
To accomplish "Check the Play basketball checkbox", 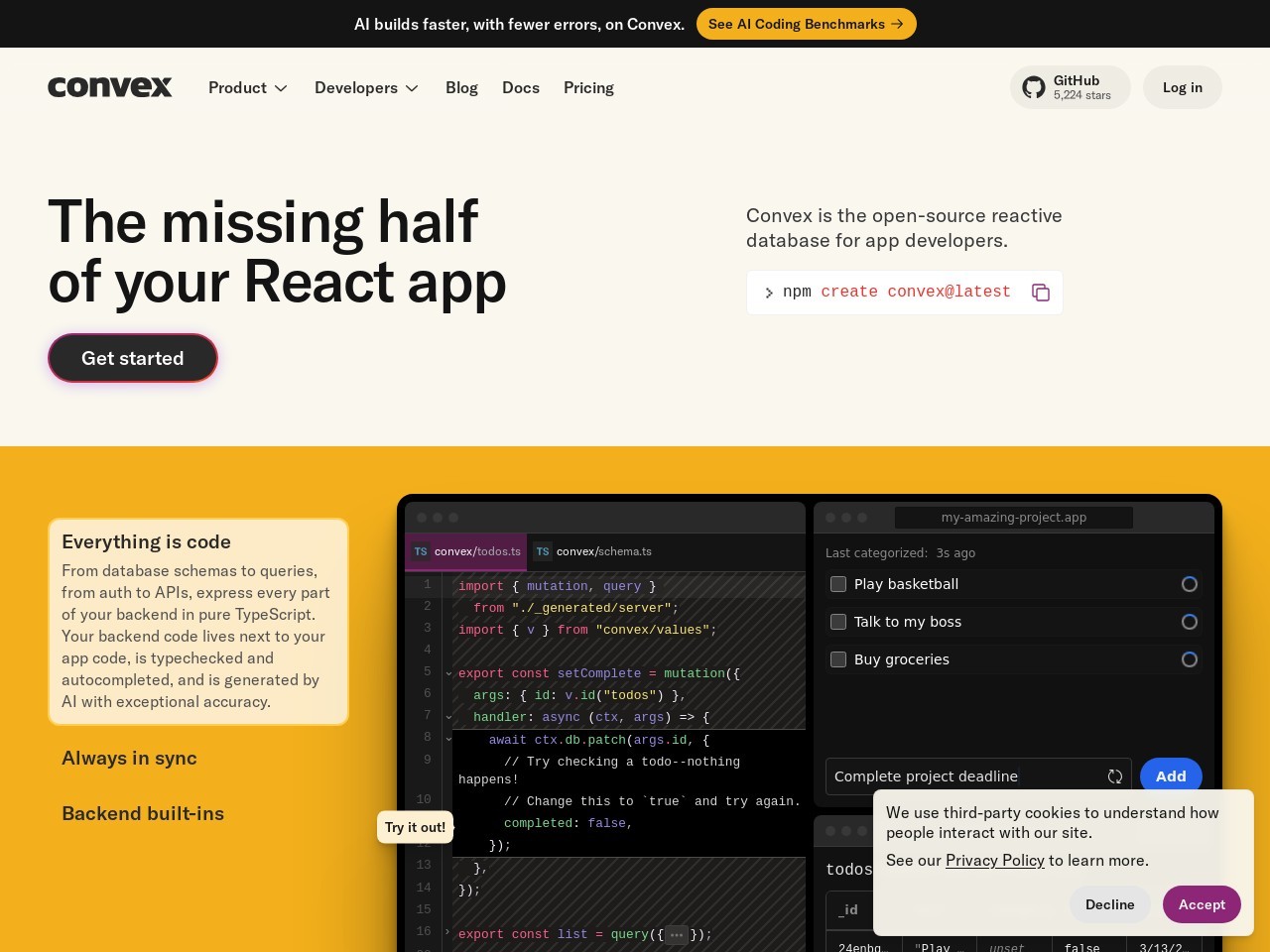I will click(838, 584).
